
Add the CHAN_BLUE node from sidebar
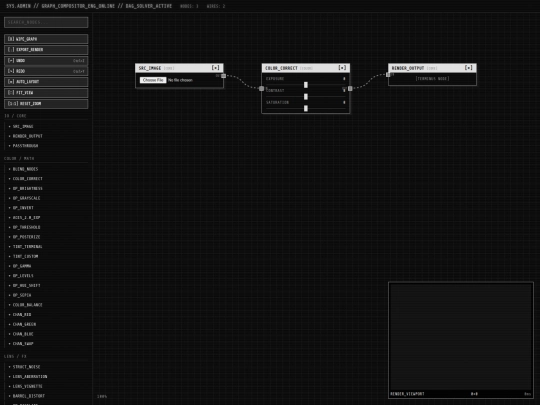point(46,334)
